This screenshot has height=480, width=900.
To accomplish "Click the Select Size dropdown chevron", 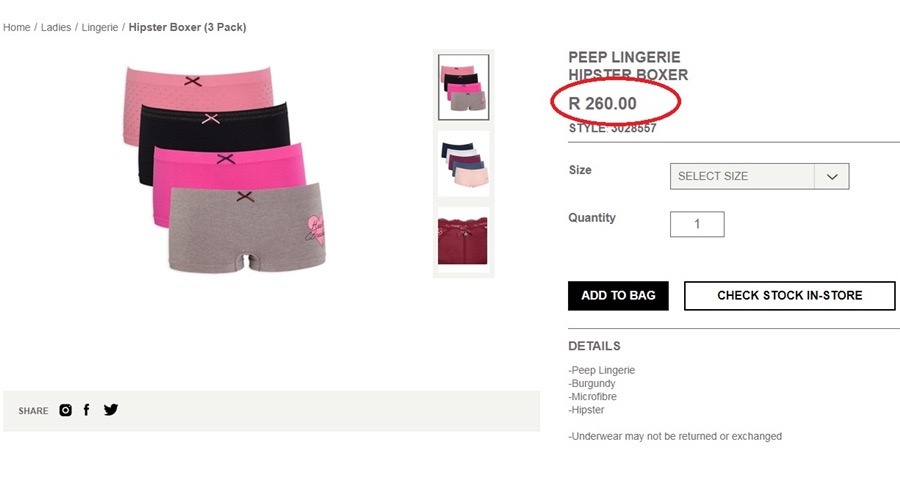I will coord(832,177).
